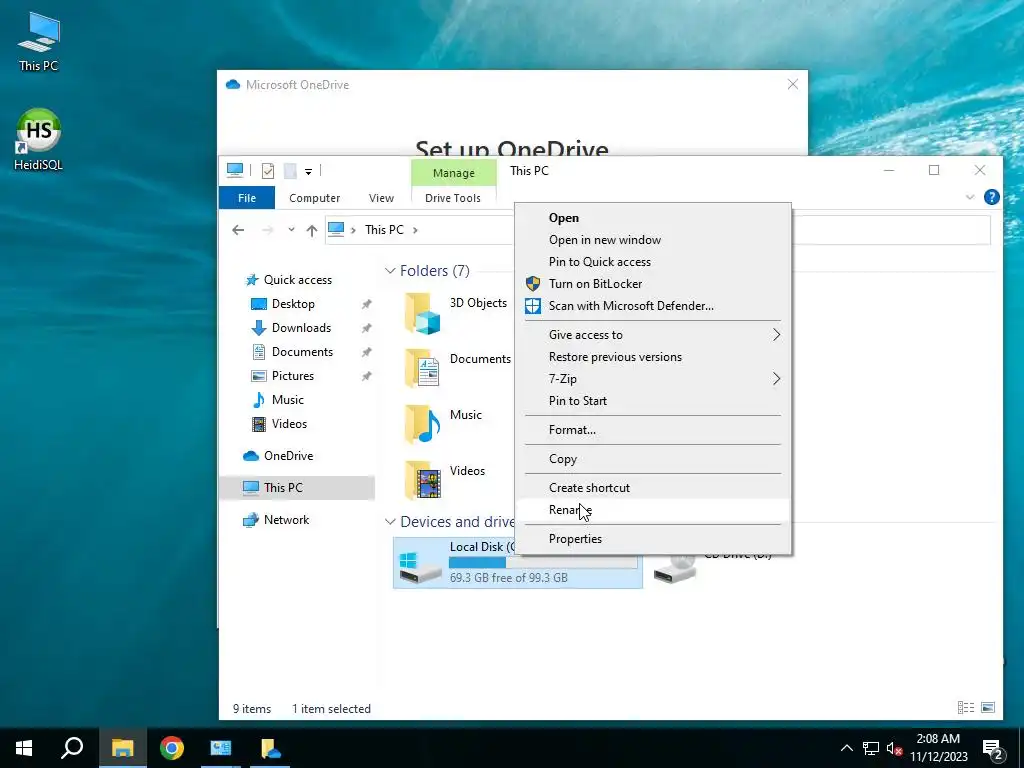Open the taskbar Search magnifier

(x=72, y=748)
